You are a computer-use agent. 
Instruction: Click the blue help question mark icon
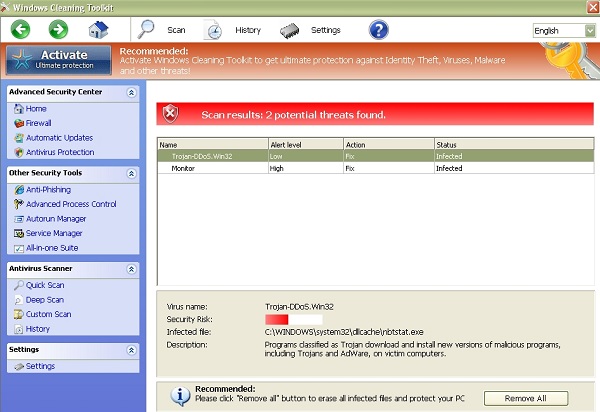tap(378, 29)
